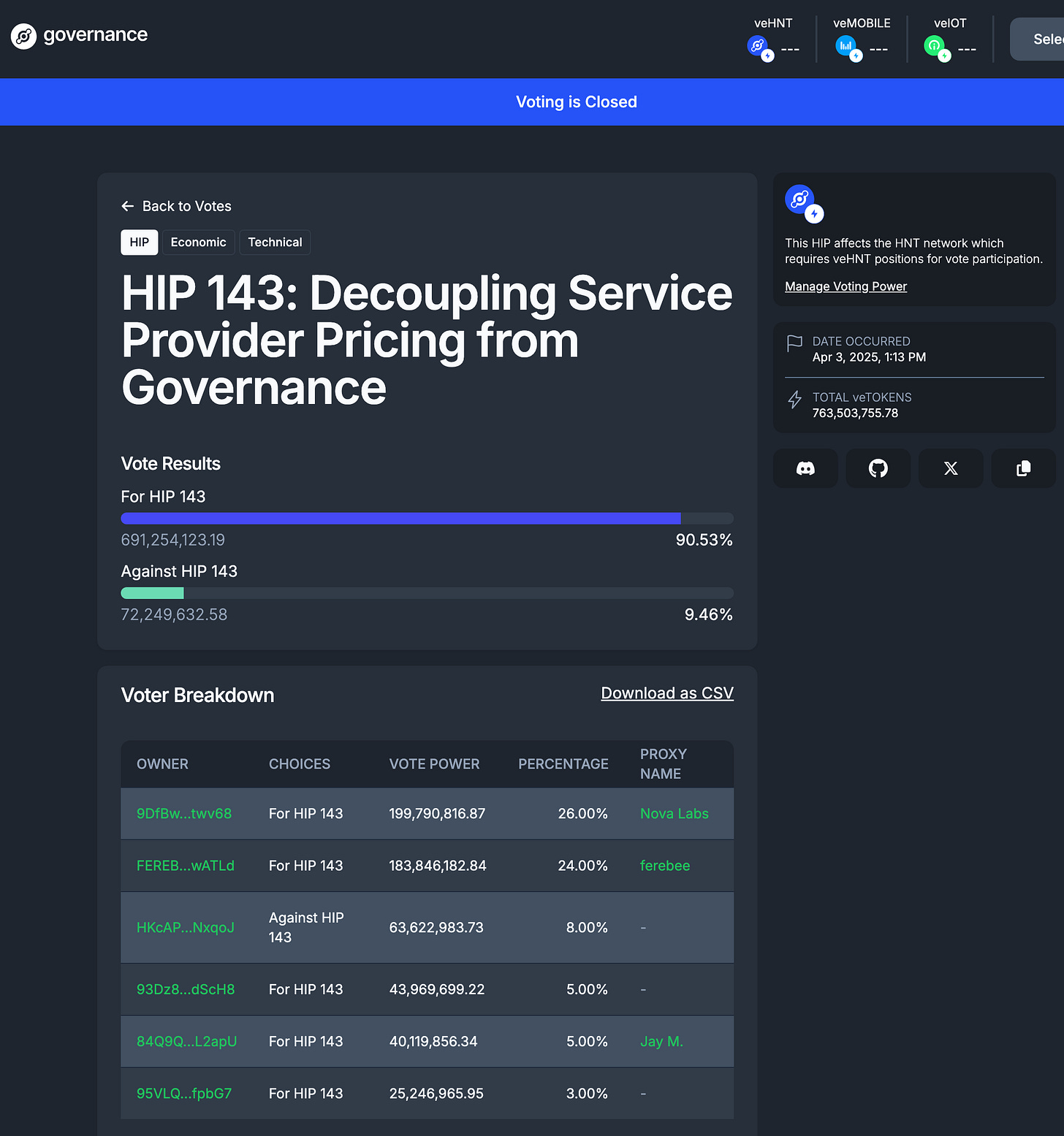The height and width of the screenshot is (1136, 1064).
Task: Click vote power 199,790,816.87
Action: click(438, 814)
